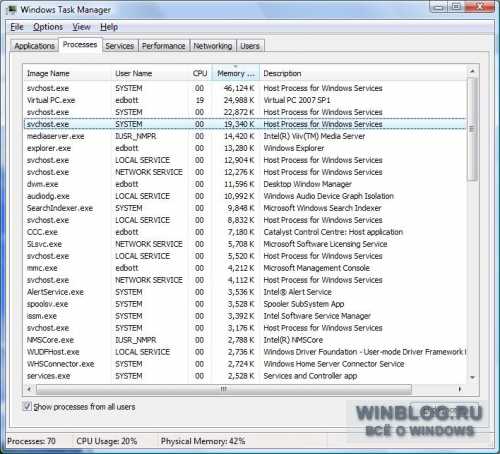Select svchost.exe using 12,276 K memory
The image size is (500, 454).
click(x=245, y=172)
